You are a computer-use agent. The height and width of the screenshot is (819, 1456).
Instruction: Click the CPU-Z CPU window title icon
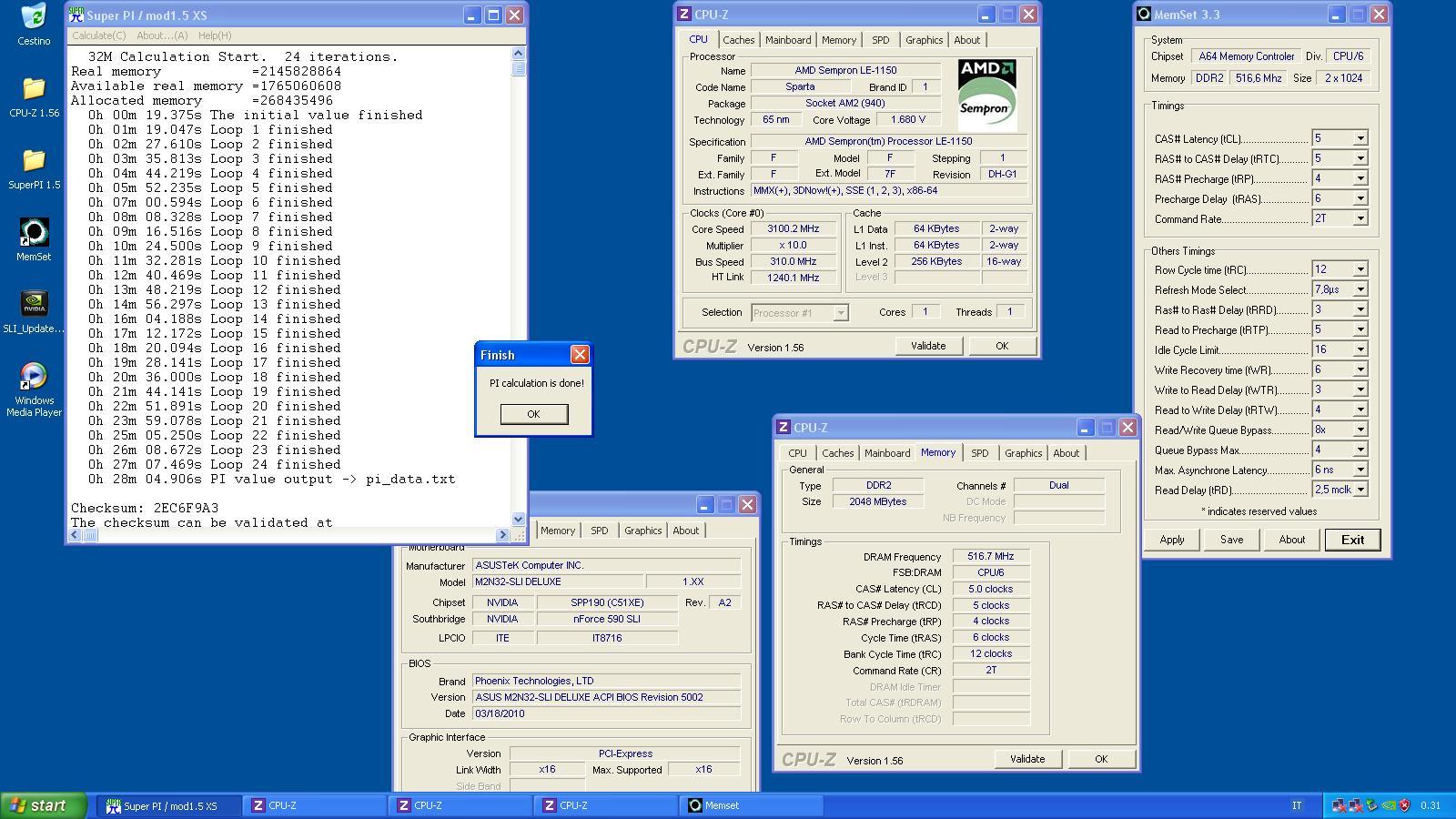[684, 15]
